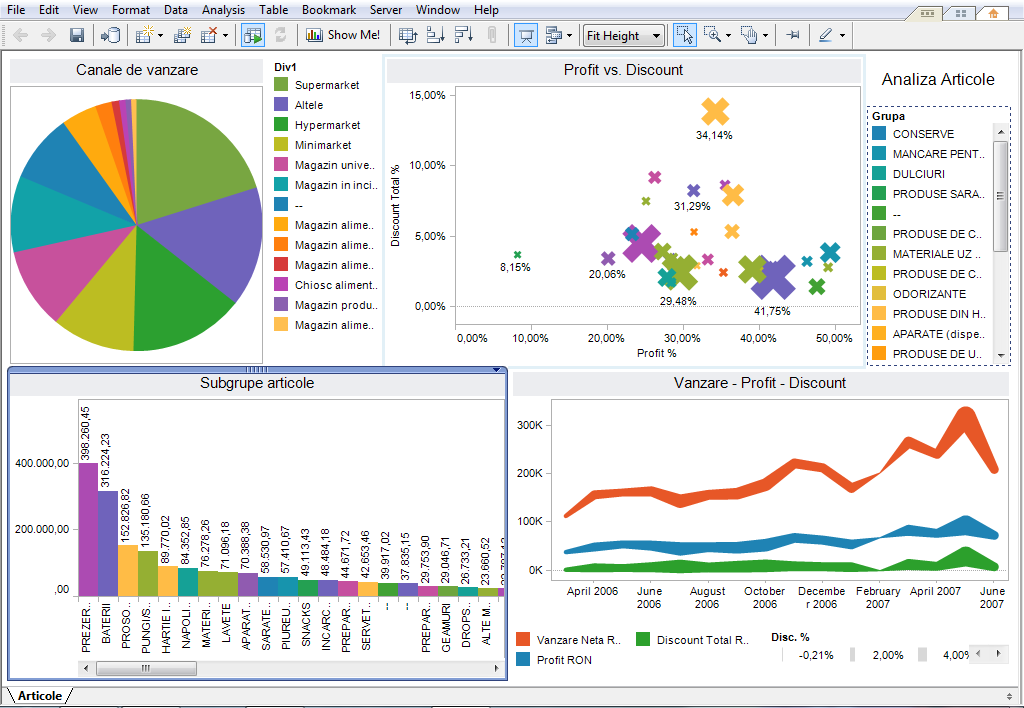The image size is (1024, 708).
Task: Click the ODORIZANTE legend label
Action: click(929, 294)
